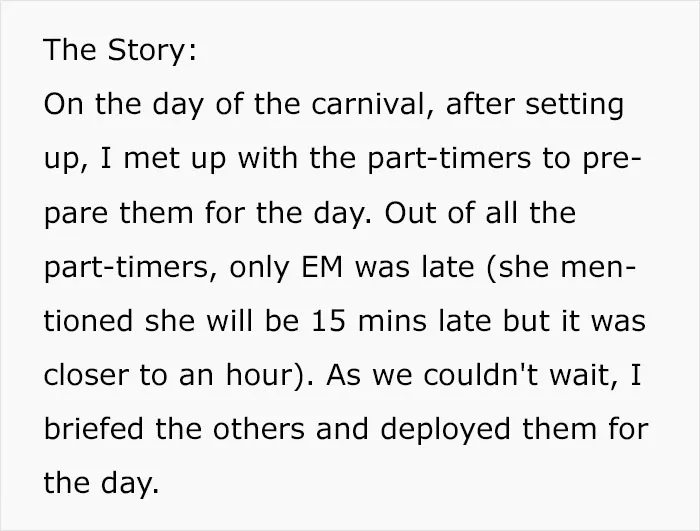Click the word 'Out' beginning a sentence

click(410, 213)
